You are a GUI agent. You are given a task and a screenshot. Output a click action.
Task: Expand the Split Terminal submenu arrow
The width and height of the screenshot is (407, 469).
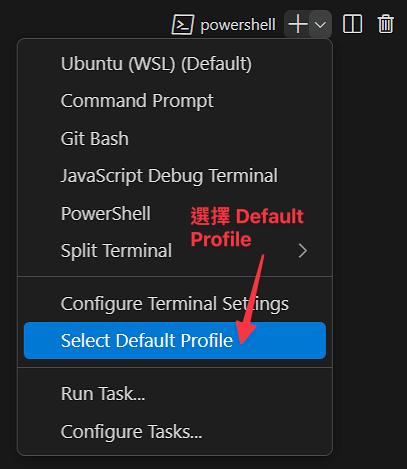303,251
